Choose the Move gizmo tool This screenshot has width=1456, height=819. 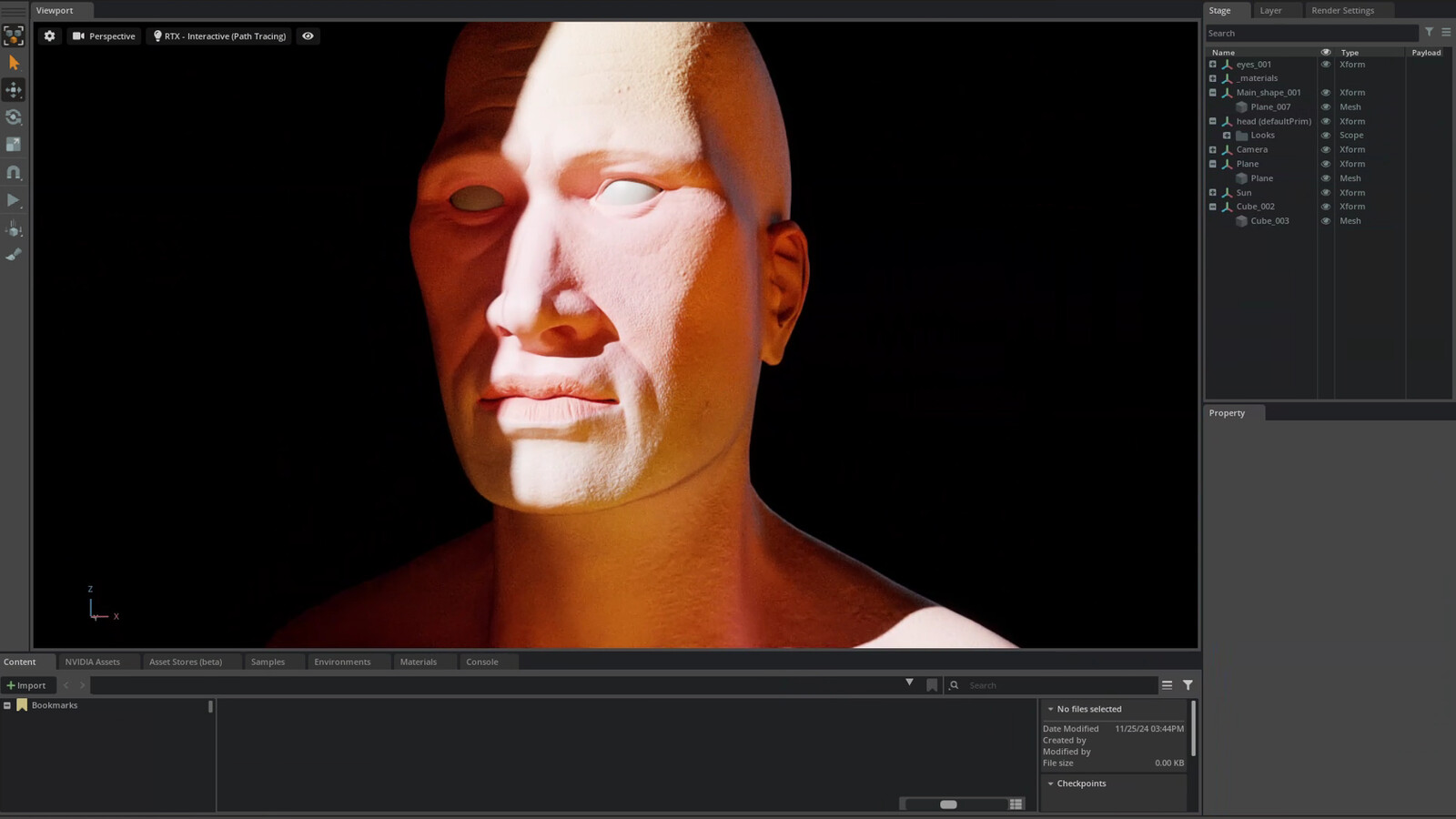click(14, 89)
